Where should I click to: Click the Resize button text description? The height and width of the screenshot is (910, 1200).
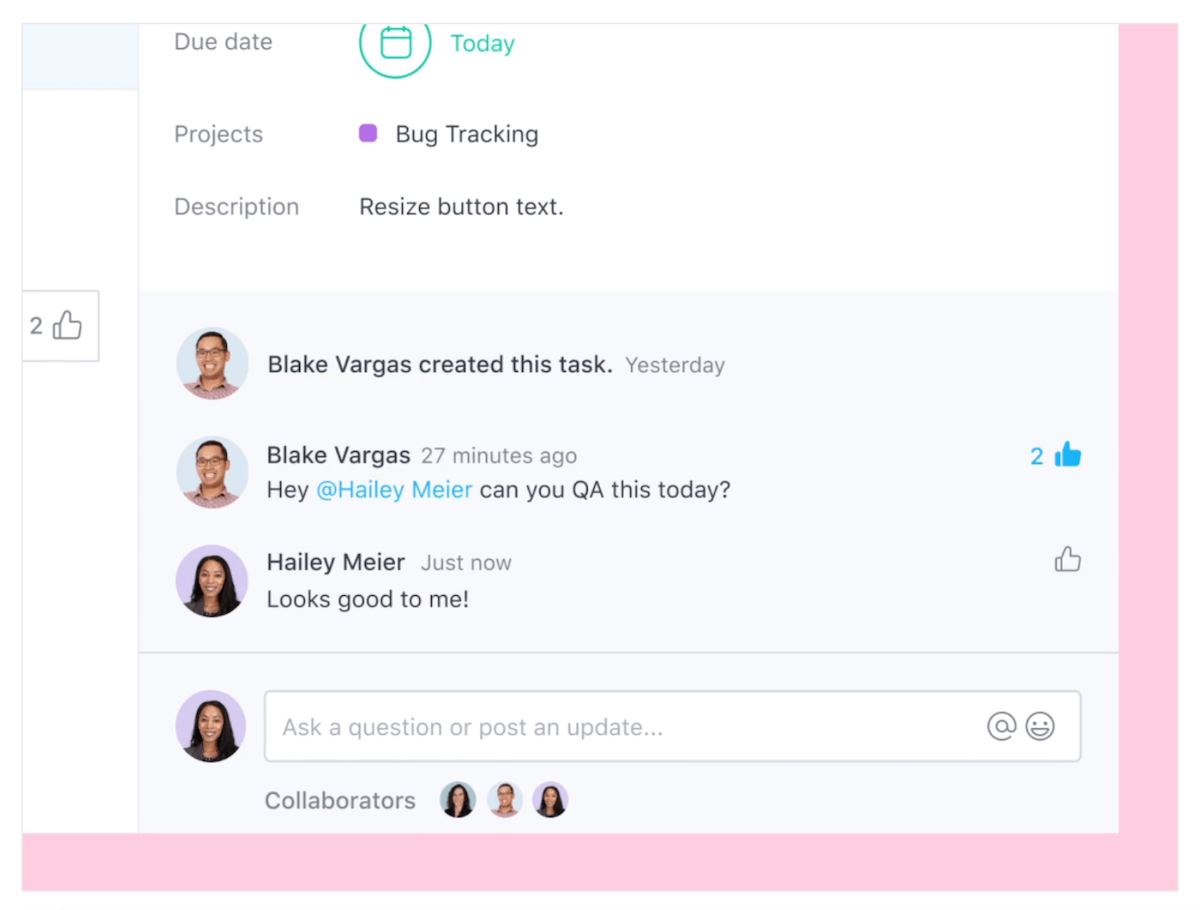[x=461, y=206]
